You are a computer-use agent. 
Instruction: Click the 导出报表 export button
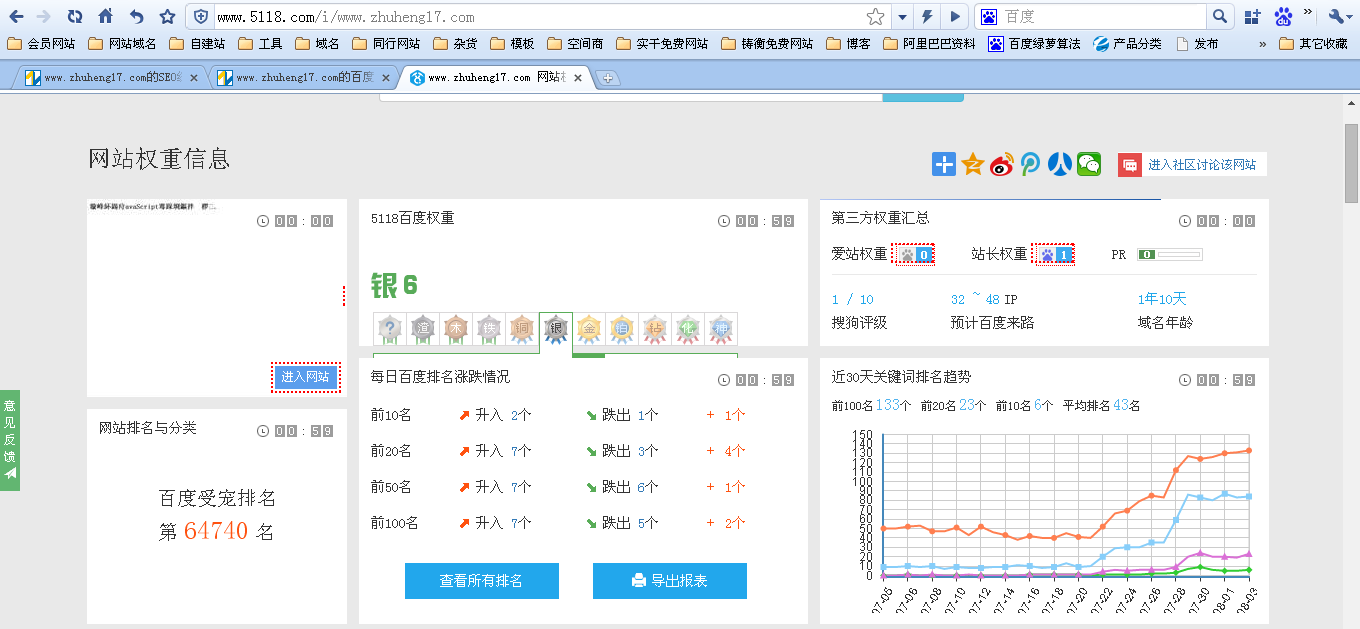669,581
